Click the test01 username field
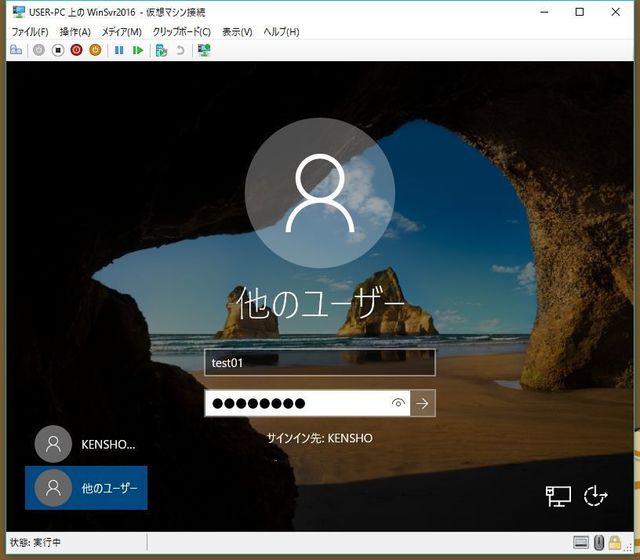 (x=319, y=363)
